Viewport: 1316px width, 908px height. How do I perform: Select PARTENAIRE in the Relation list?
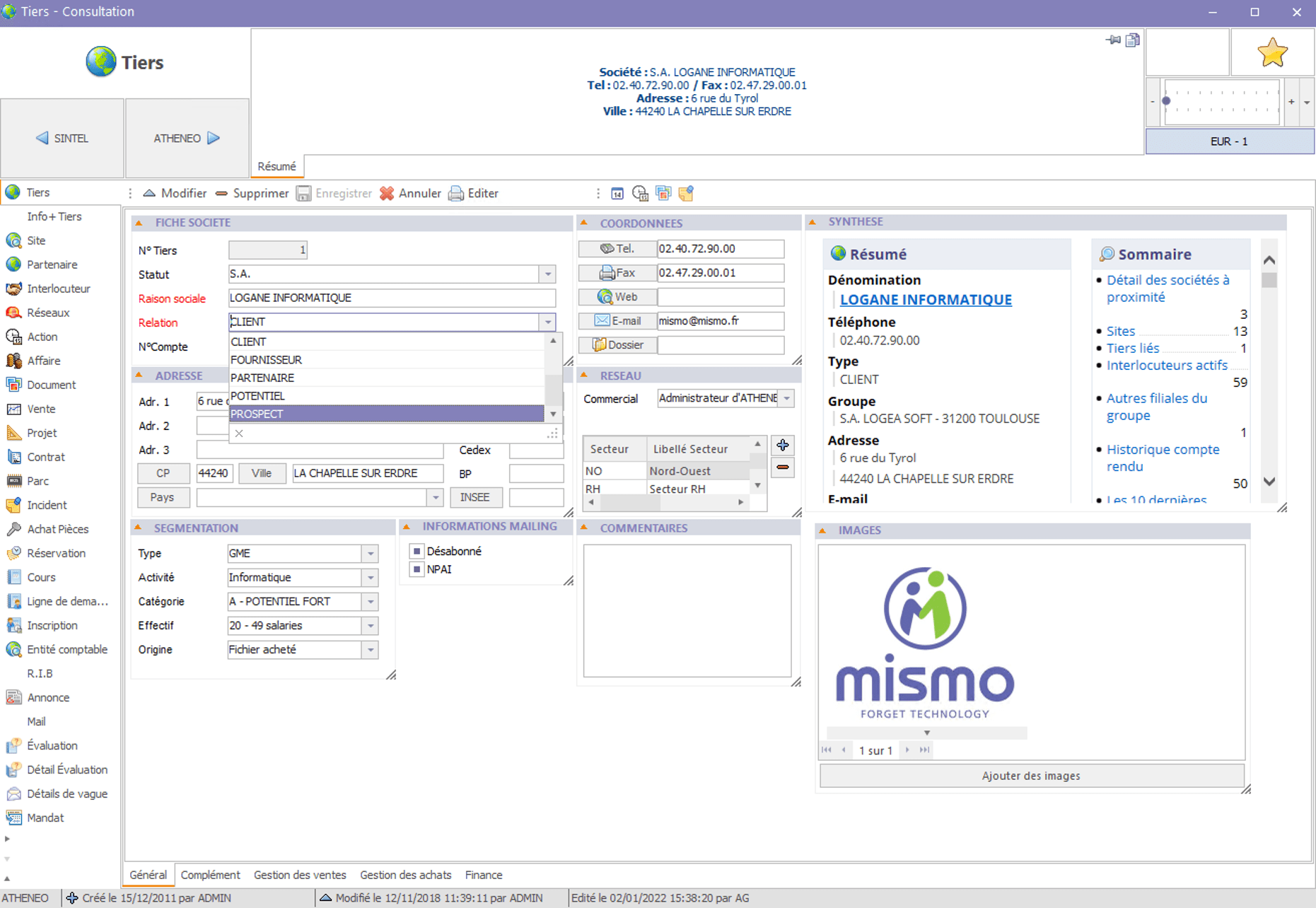[387, 378]
